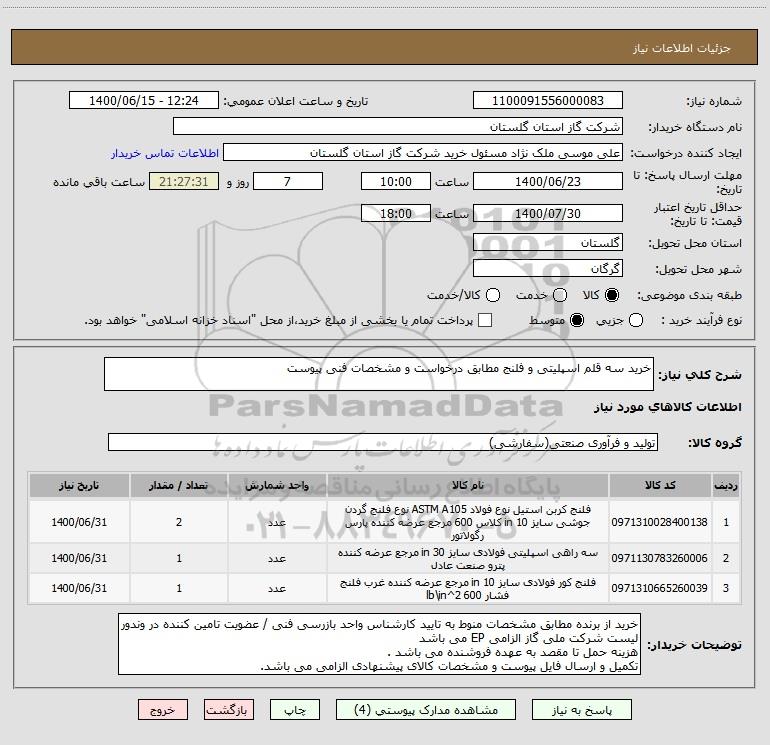Click the خروج exit button

163,710
